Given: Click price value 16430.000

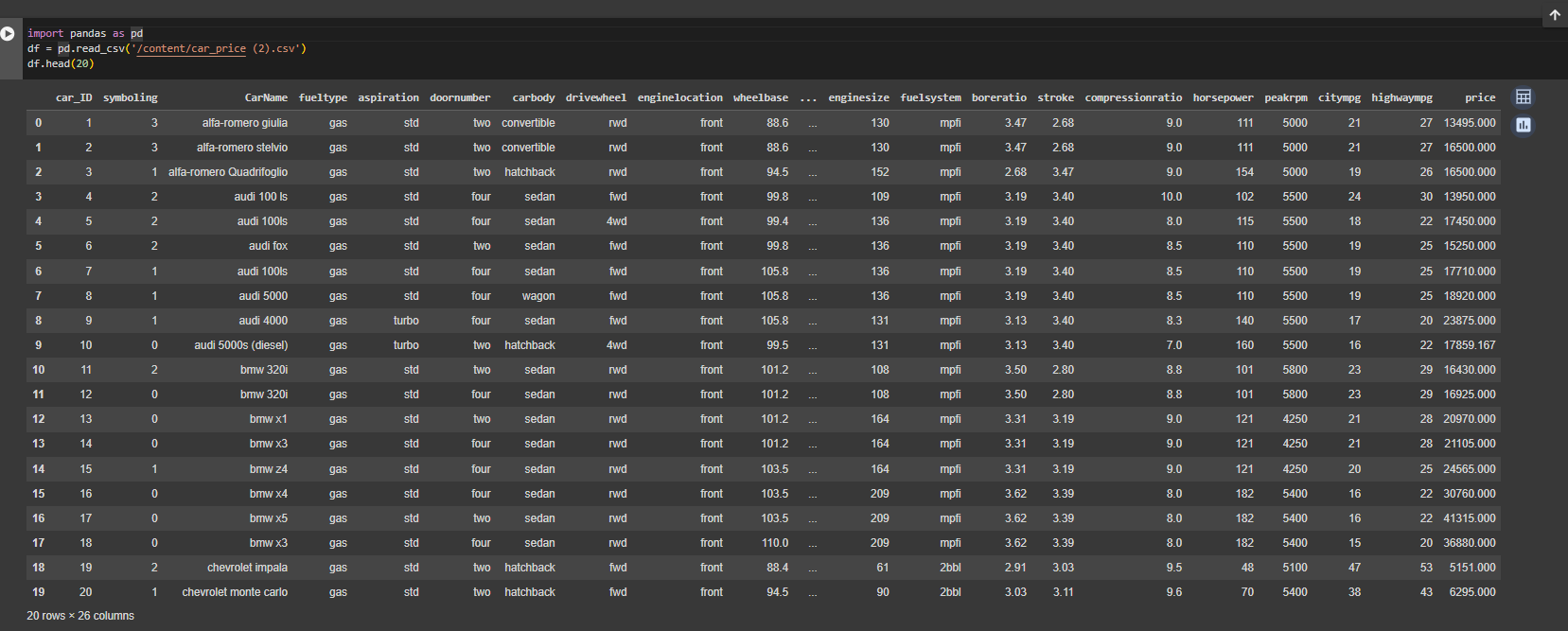Looking at the screenshot, I should pos(1470,370).
